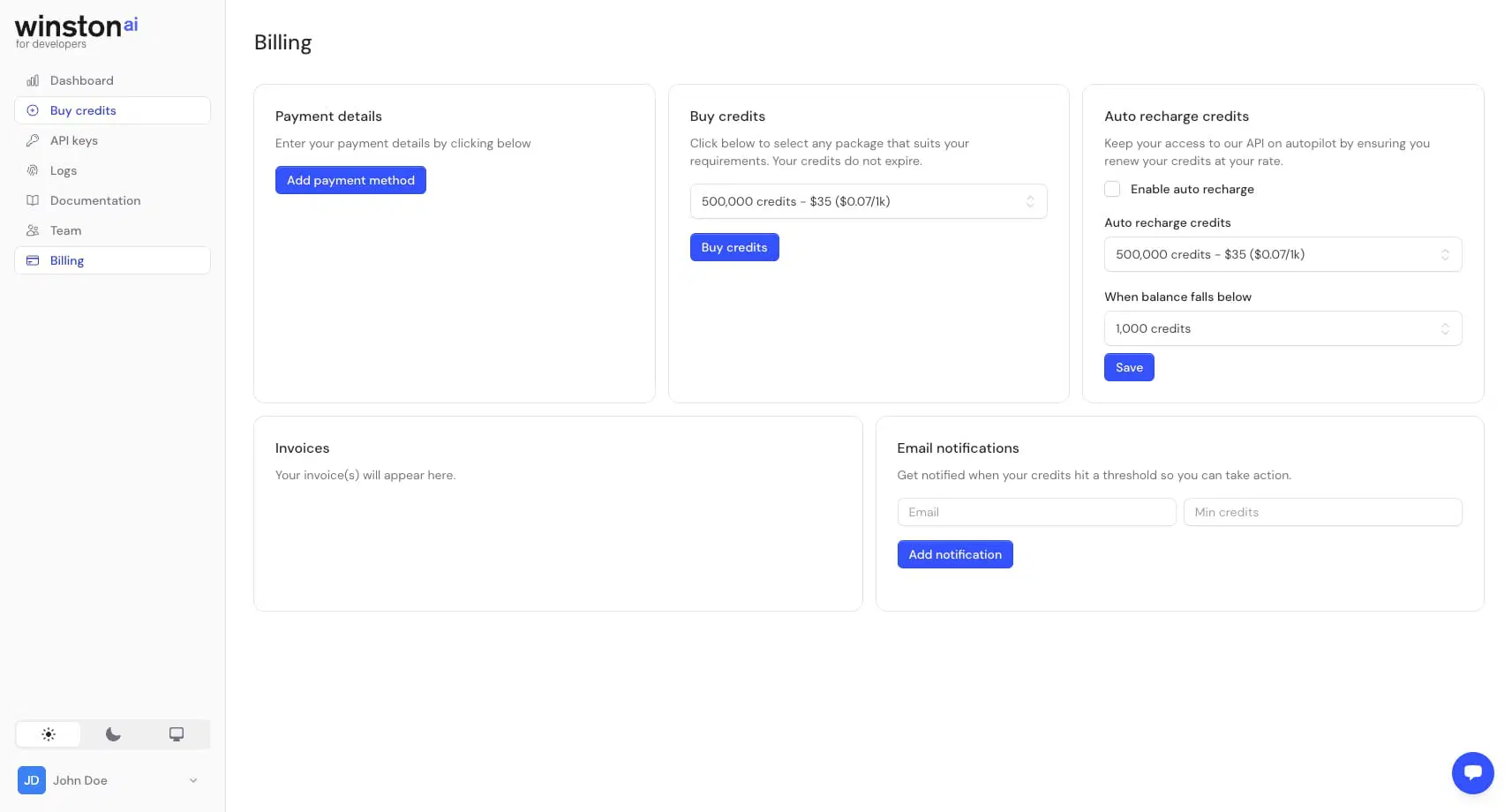Screen dimensions: 1512x812
Task: Open the chat support bubble
Action: point(1472,773)
